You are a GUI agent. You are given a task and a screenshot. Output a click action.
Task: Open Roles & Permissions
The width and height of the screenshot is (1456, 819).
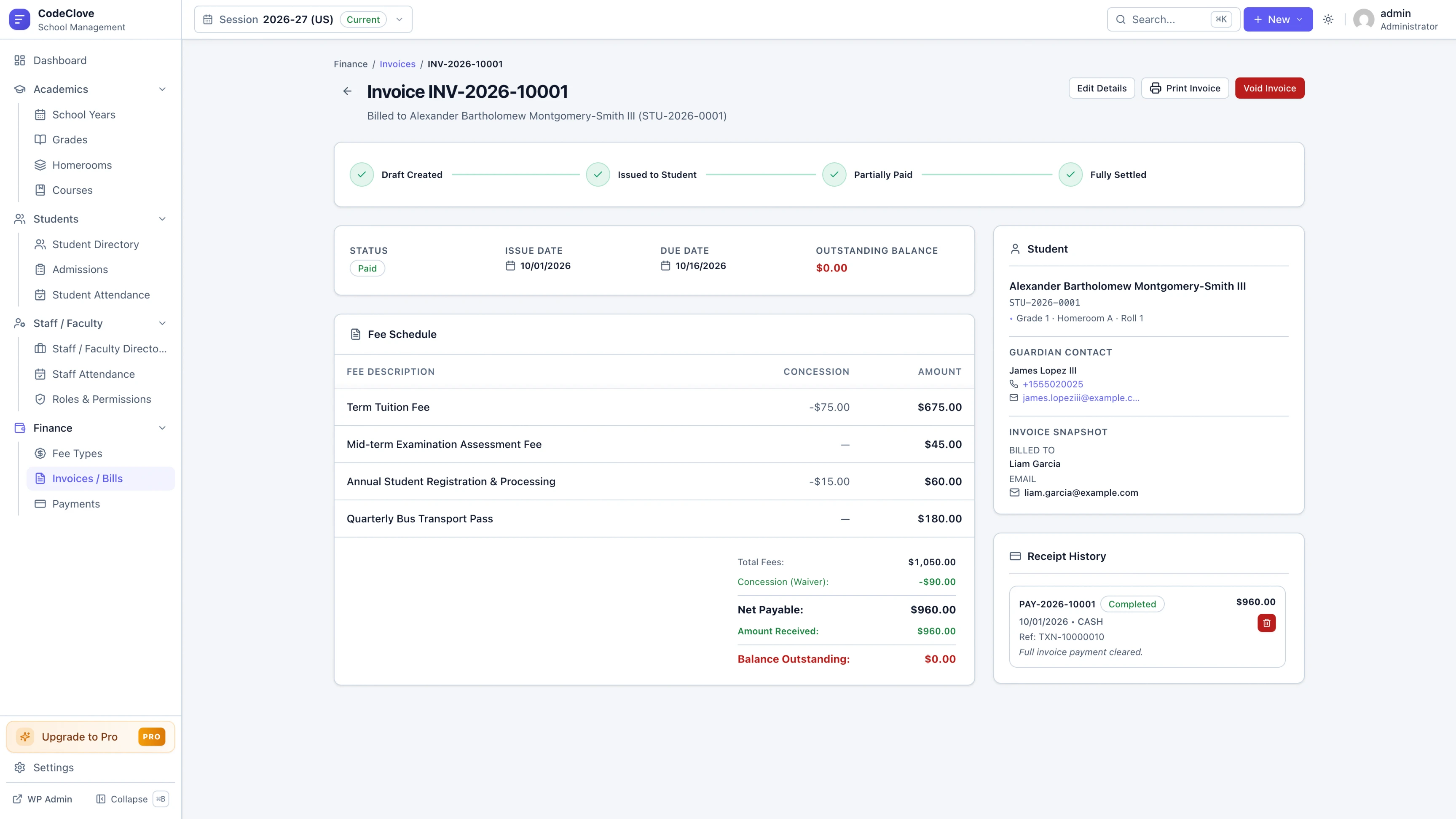coord(101,400)
